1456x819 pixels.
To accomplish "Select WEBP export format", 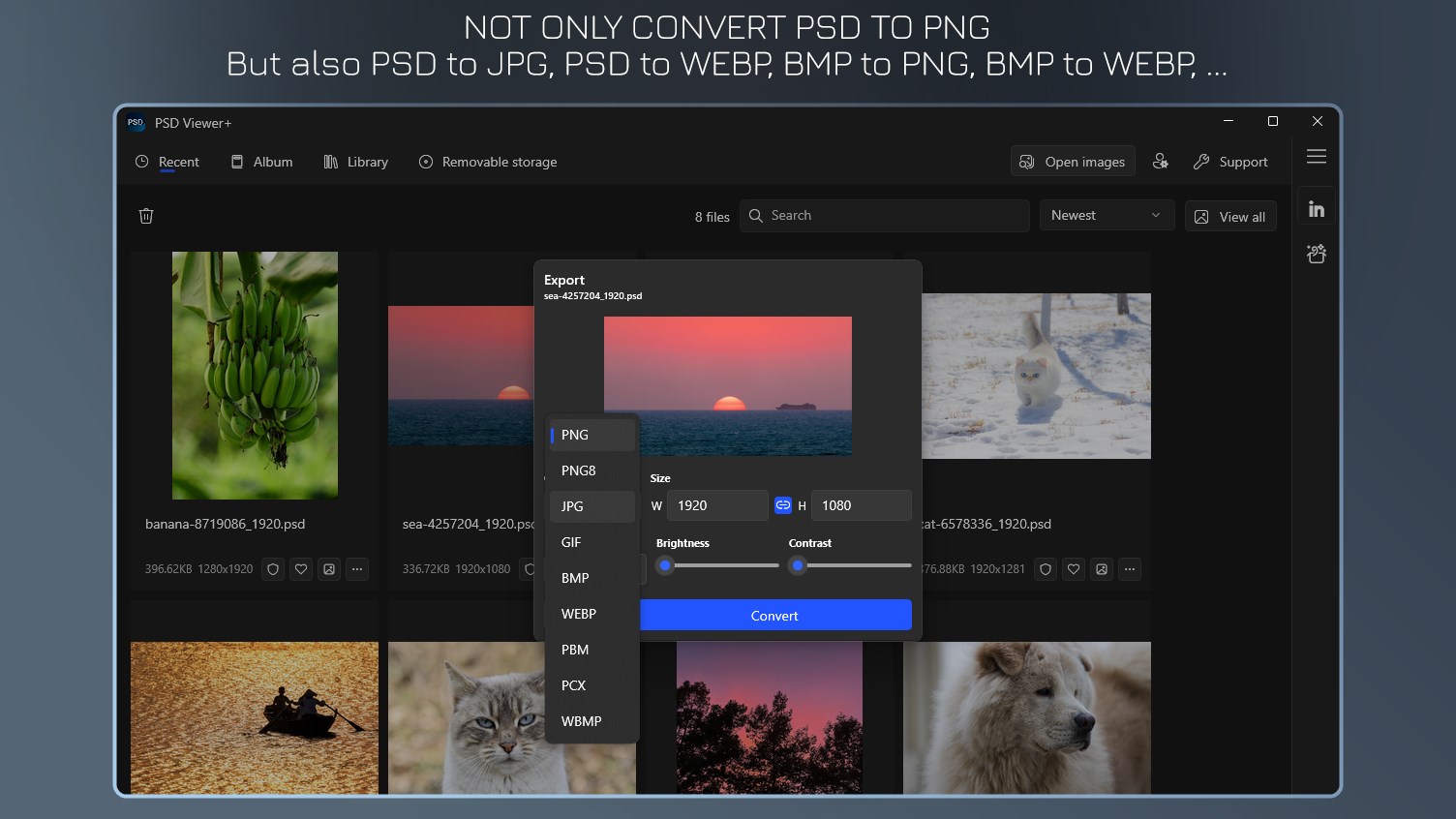I will [x=592, y=614].
